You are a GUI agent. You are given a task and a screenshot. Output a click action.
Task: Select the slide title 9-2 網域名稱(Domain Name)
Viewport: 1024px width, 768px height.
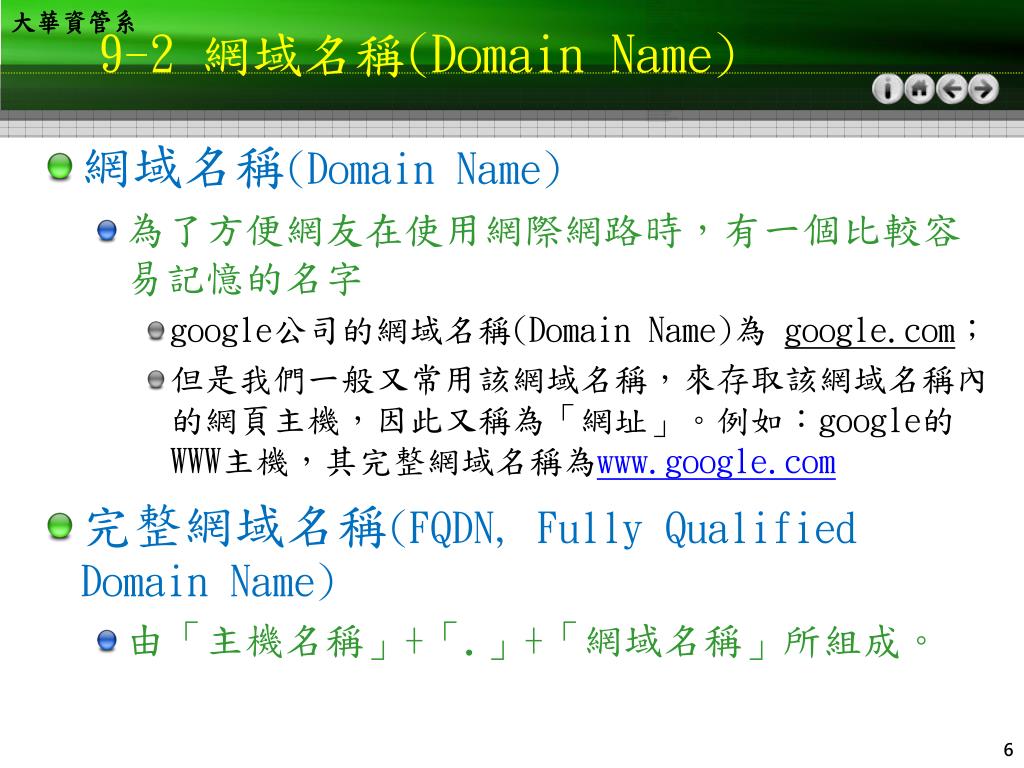click(x=418, y=55)
